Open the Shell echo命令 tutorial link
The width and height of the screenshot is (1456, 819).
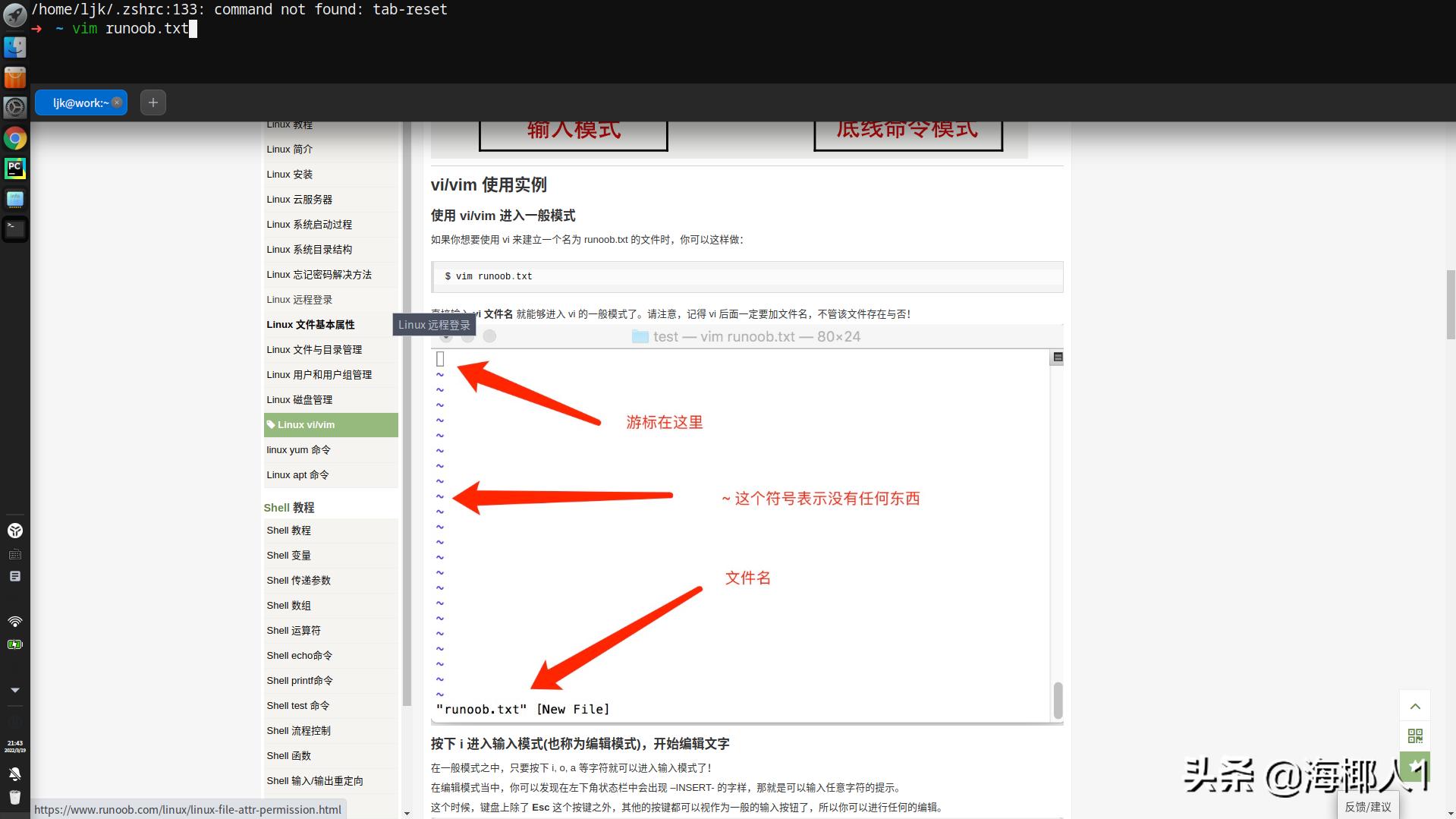(x=299, y=655)
